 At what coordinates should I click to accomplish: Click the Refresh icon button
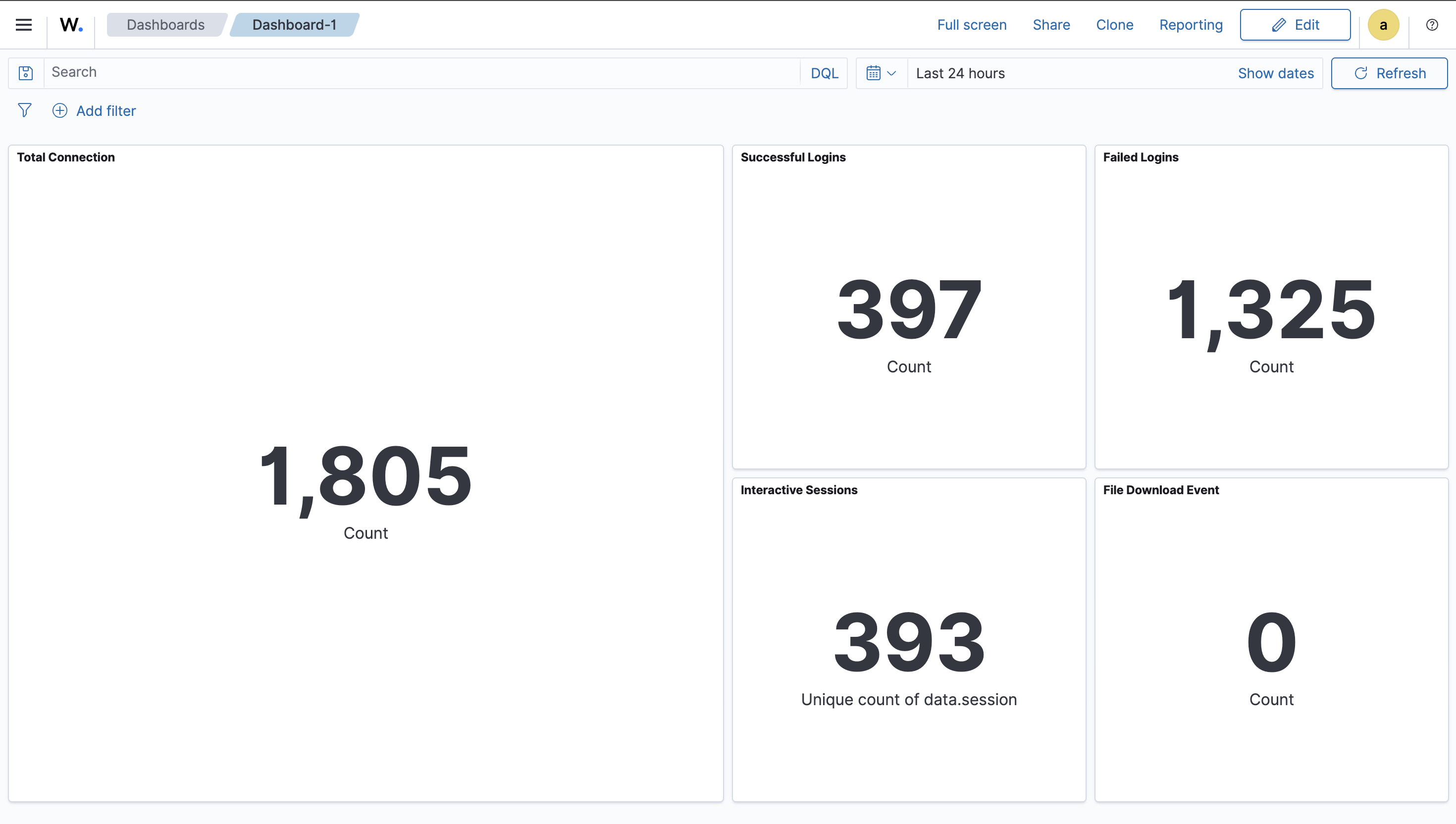click(1389, 73)
